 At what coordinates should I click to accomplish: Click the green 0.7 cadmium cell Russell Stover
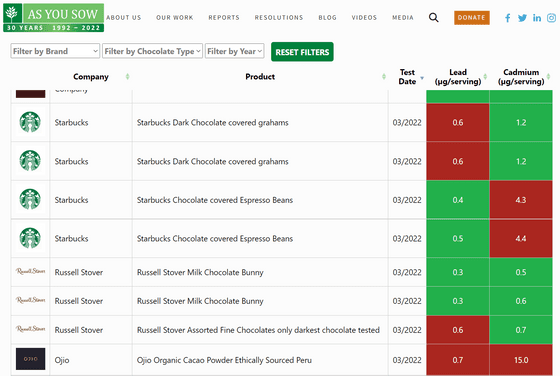[521, 330]
